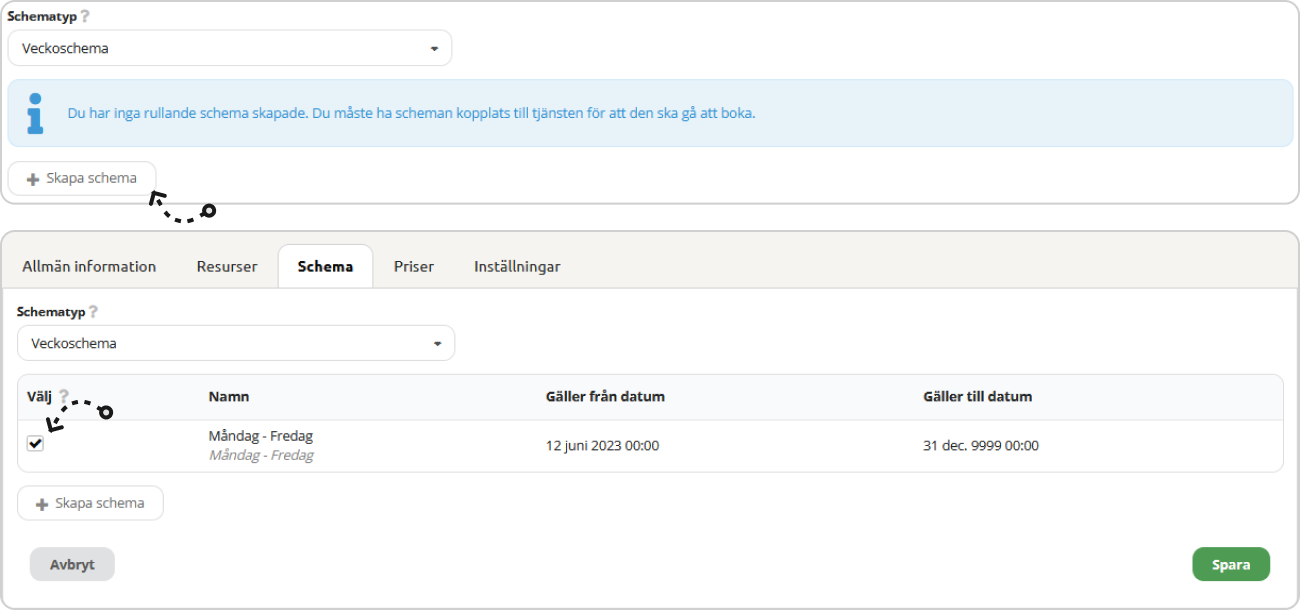This screenshot has width=1300, height=610.
Task: Open the Inställningar tab
Action: [517, 267]
